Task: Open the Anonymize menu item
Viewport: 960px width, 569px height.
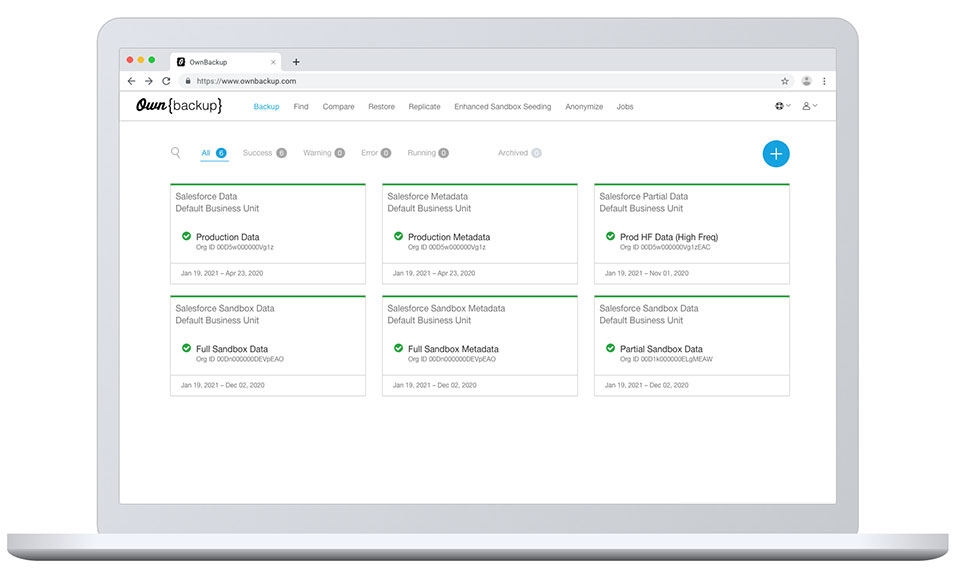Action: click(x=584, y=107)
